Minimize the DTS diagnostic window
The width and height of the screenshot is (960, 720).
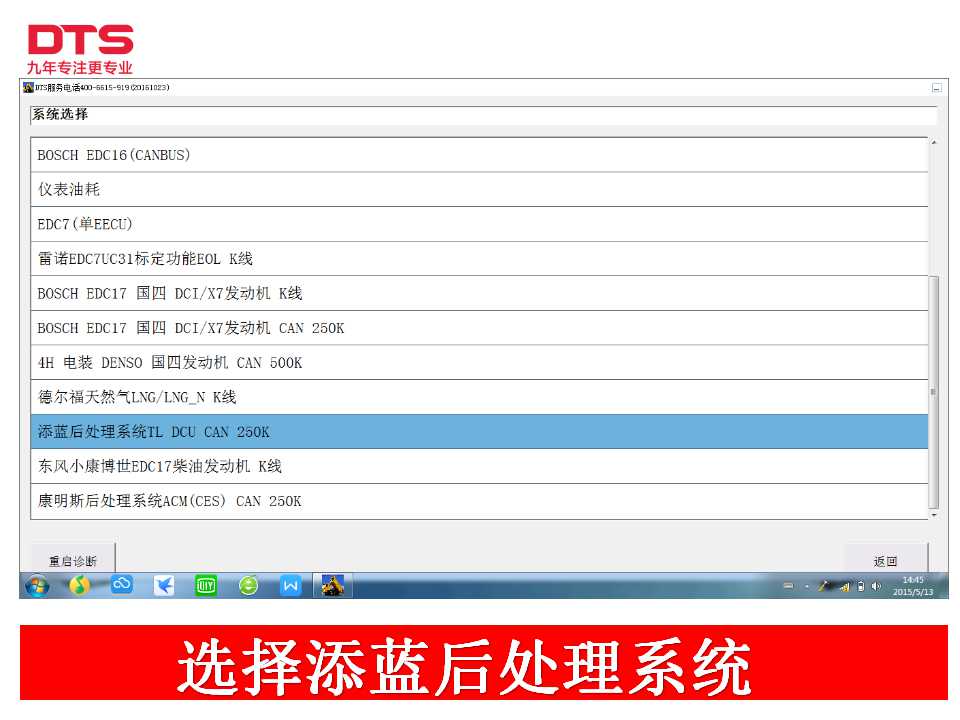(x=936, y=88)
